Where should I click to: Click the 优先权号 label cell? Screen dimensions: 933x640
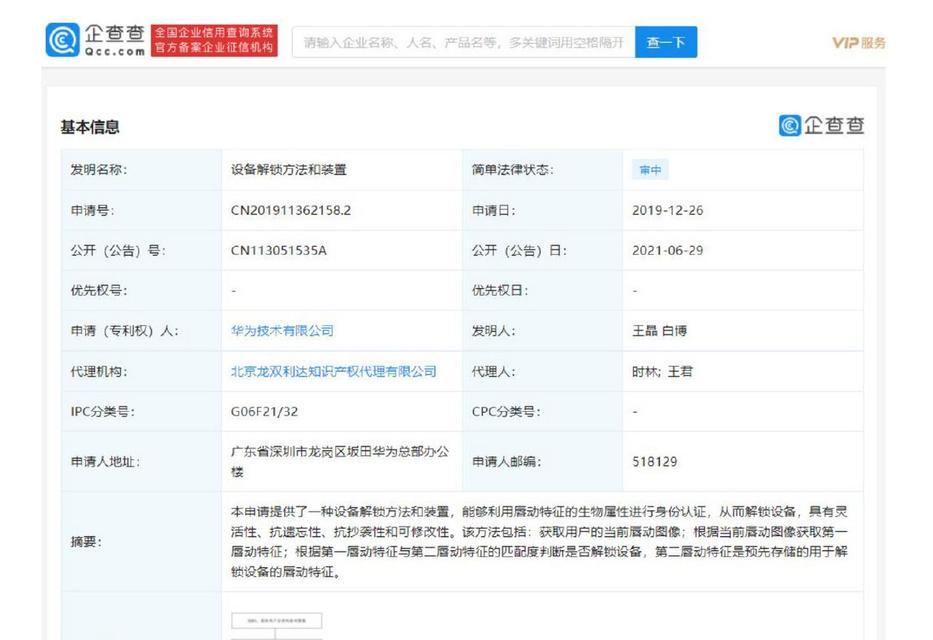[x=142, y=290]
